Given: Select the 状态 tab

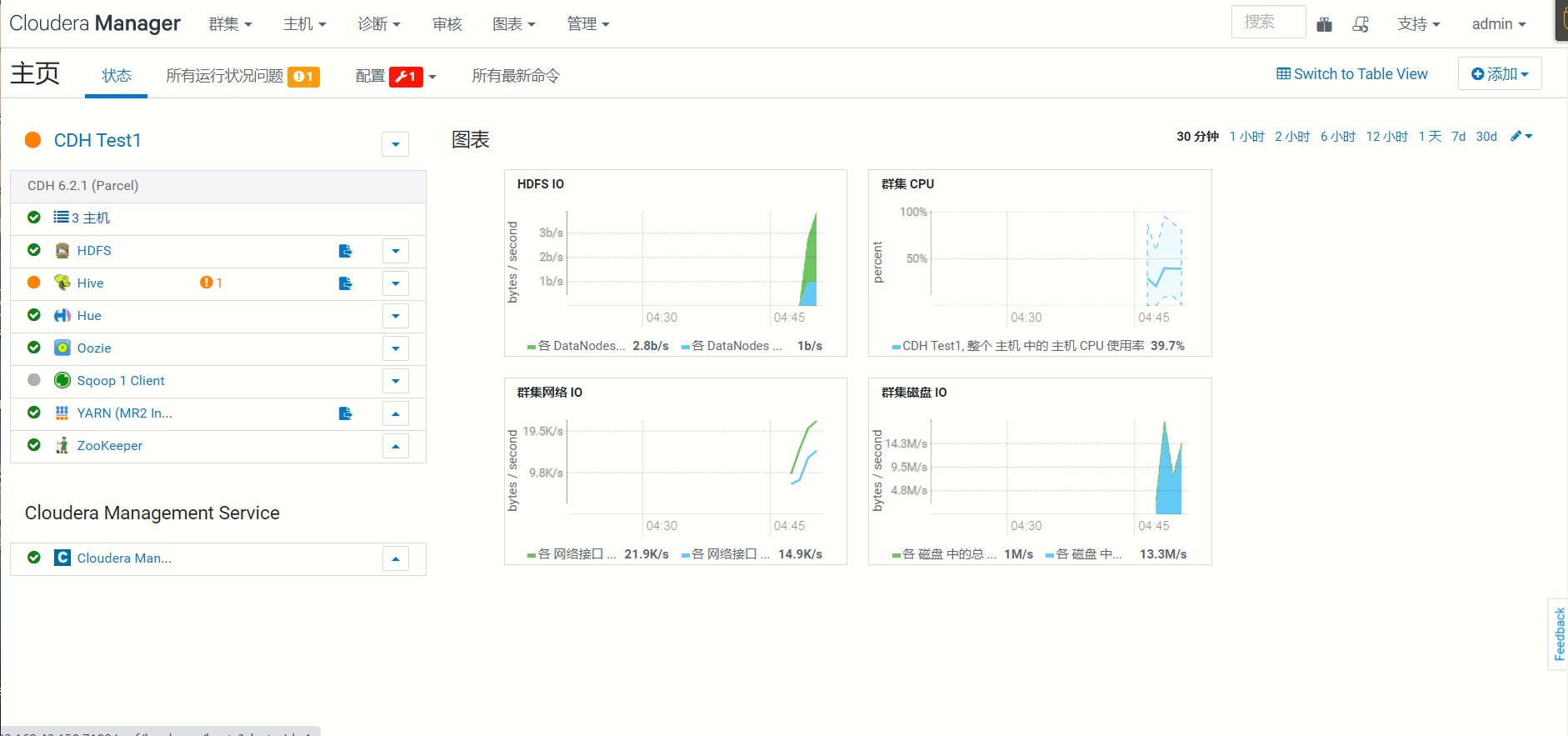Looking at the screenshot, I should pyautogui.click(x=117, y=76).
